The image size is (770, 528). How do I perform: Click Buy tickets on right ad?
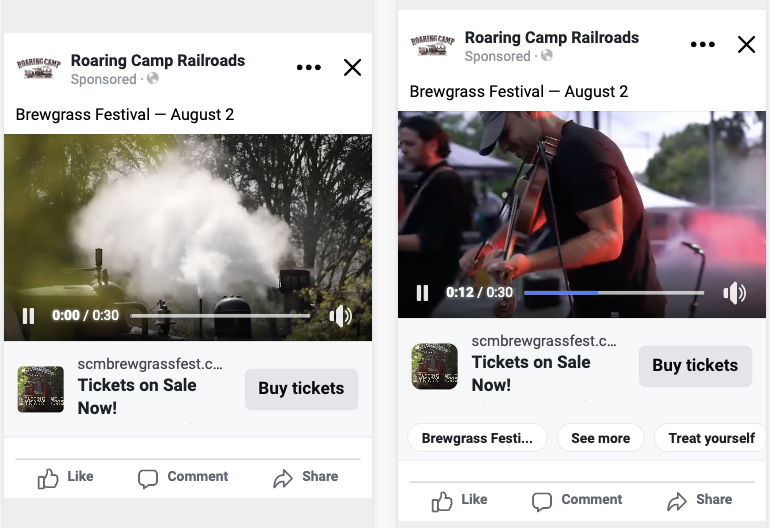695,365
